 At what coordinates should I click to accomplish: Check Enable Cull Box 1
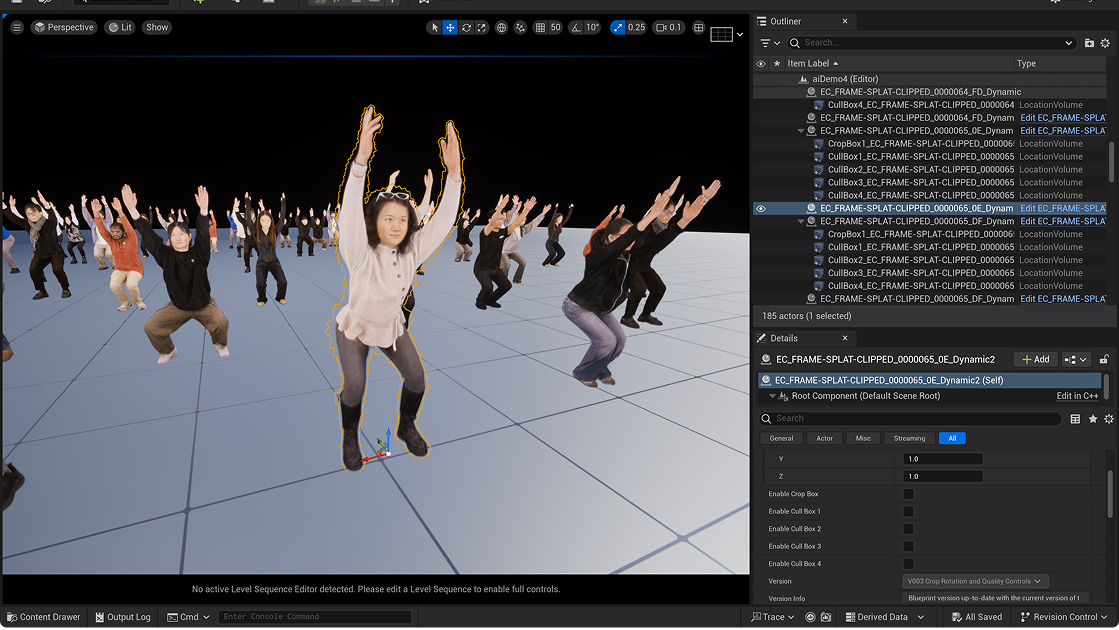[x=908, y=511]
